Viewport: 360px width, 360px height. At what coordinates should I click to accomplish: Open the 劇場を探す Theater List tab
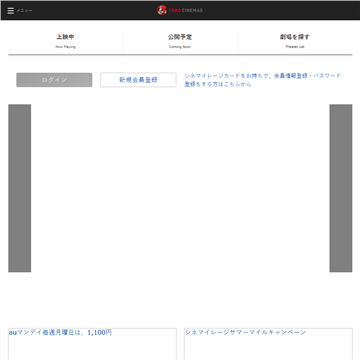coord(295,41)
